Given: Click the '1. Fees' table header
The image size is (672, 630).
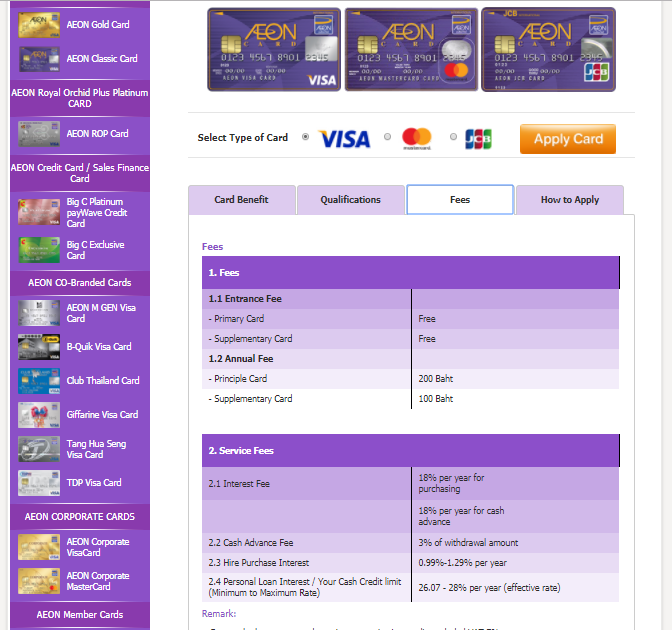Looking at the screenshot, I should [x=411, y=273].
